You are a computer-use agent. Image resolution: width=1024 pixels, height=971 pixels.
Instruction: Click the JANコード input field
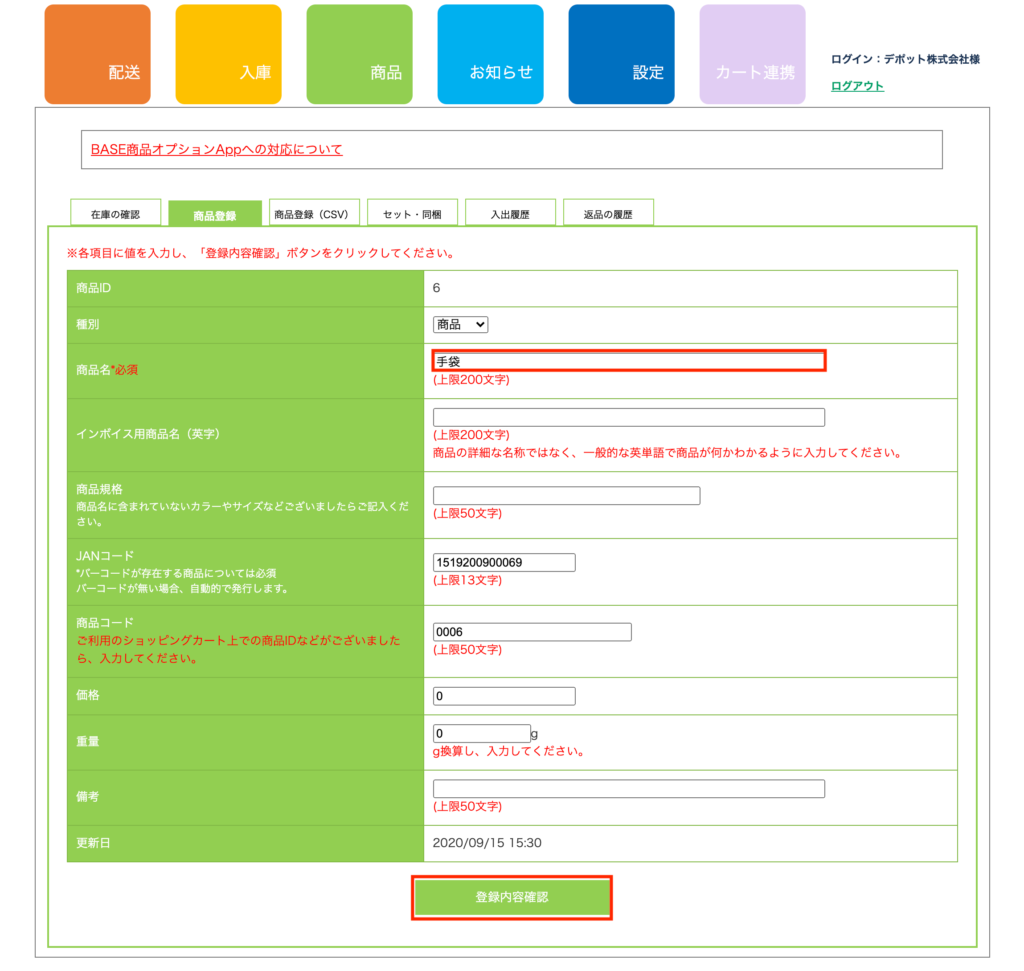[x=504, y=563]
